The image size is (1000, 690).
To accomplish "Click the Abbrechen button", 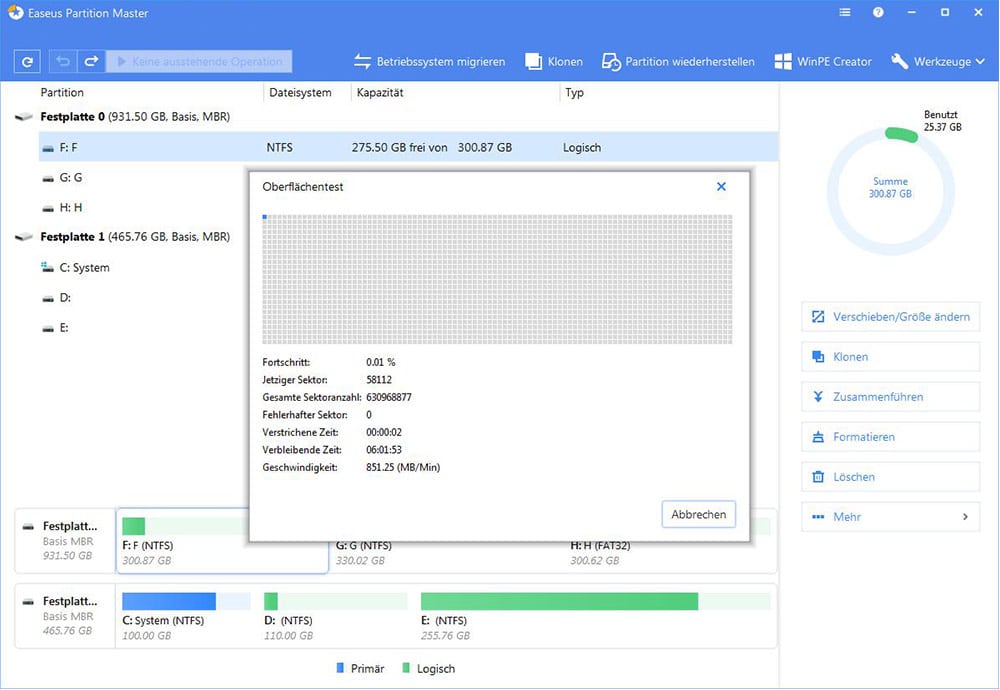I will click(699, 515).
